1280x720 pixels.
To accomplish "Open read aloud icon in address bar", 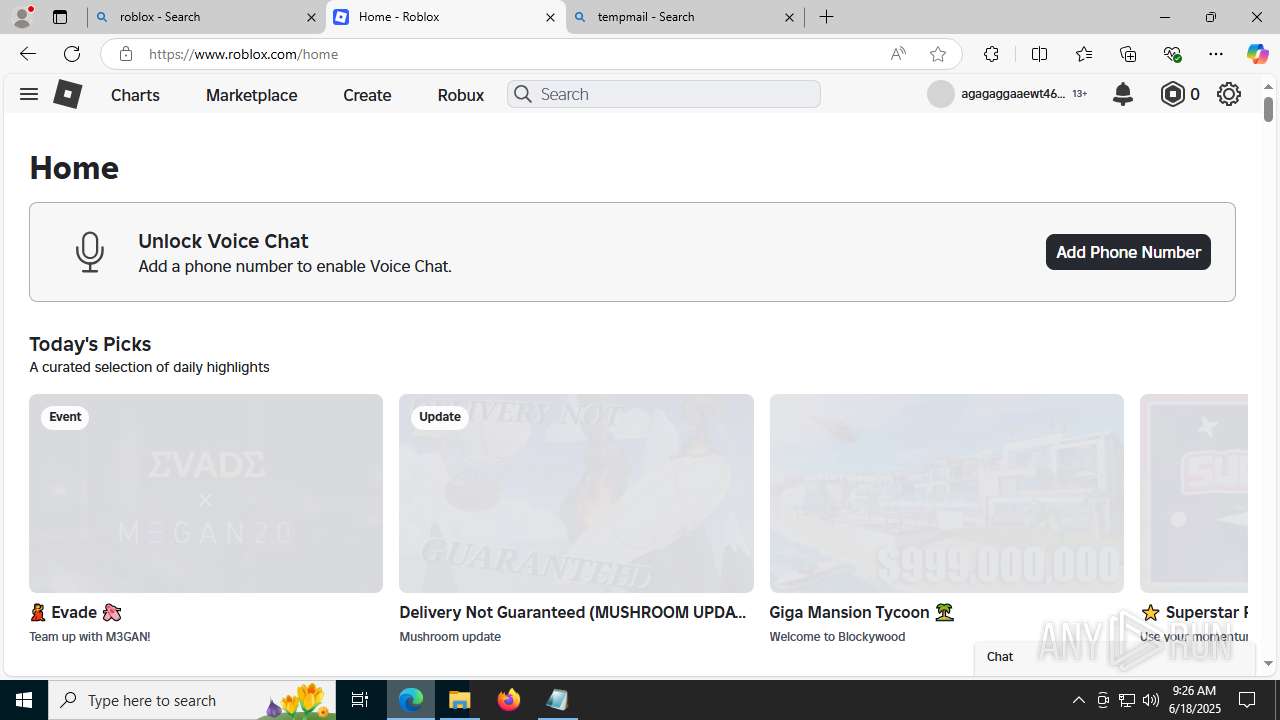I will coord(898,54).
